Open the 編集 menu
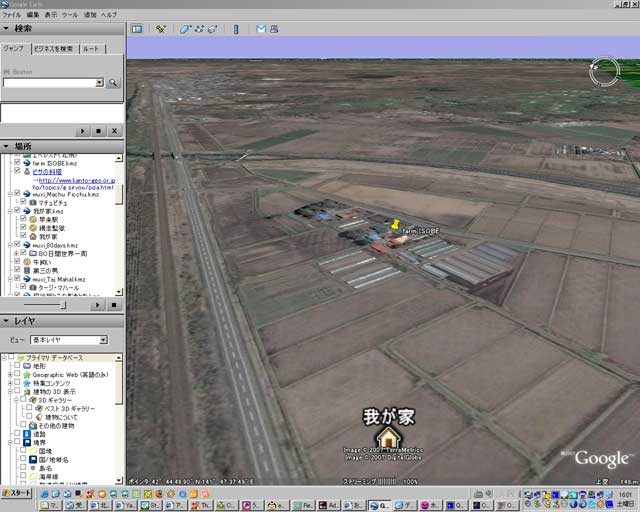Image resolution: width=640 pixels, height=512 pixels. coord(33,15)
